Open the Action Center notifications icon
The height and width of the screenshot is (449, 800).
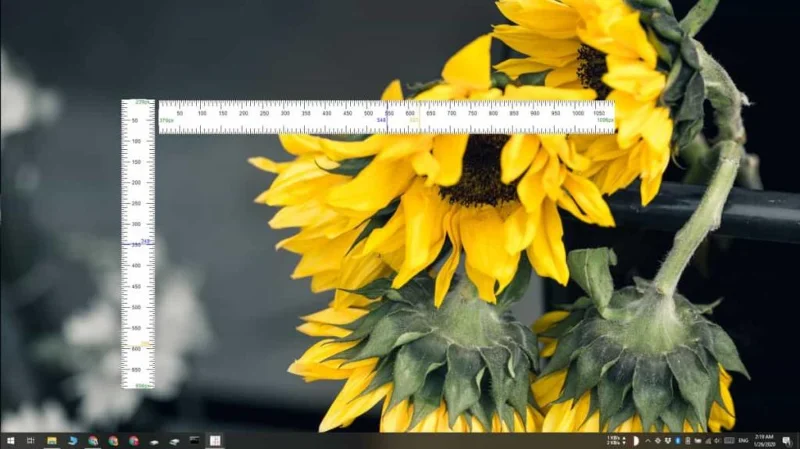pyautogui.click(x=787, y=441)
